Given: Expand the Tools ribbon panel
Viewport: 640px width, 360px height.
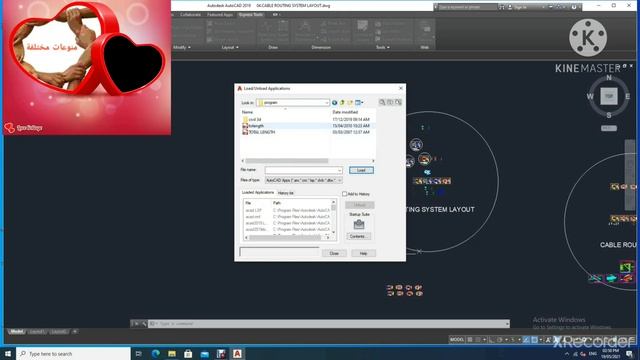Looking at the screenshot, I should [382, 47].
